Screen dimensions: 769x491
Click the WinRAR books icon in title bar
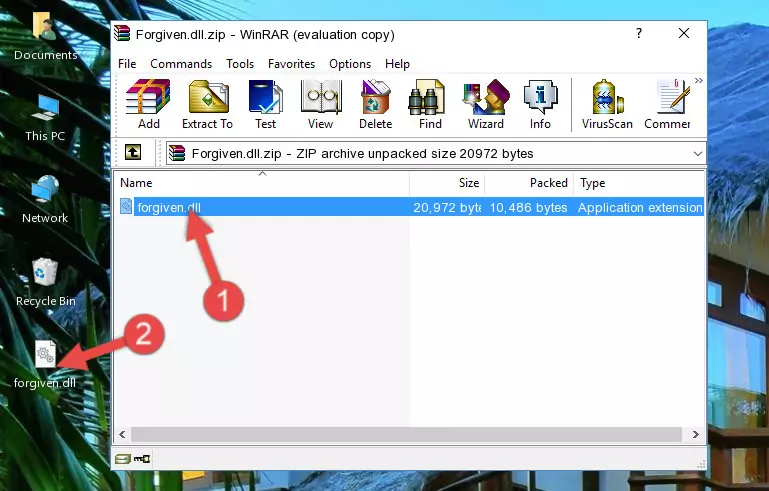[x=122, y=33]
